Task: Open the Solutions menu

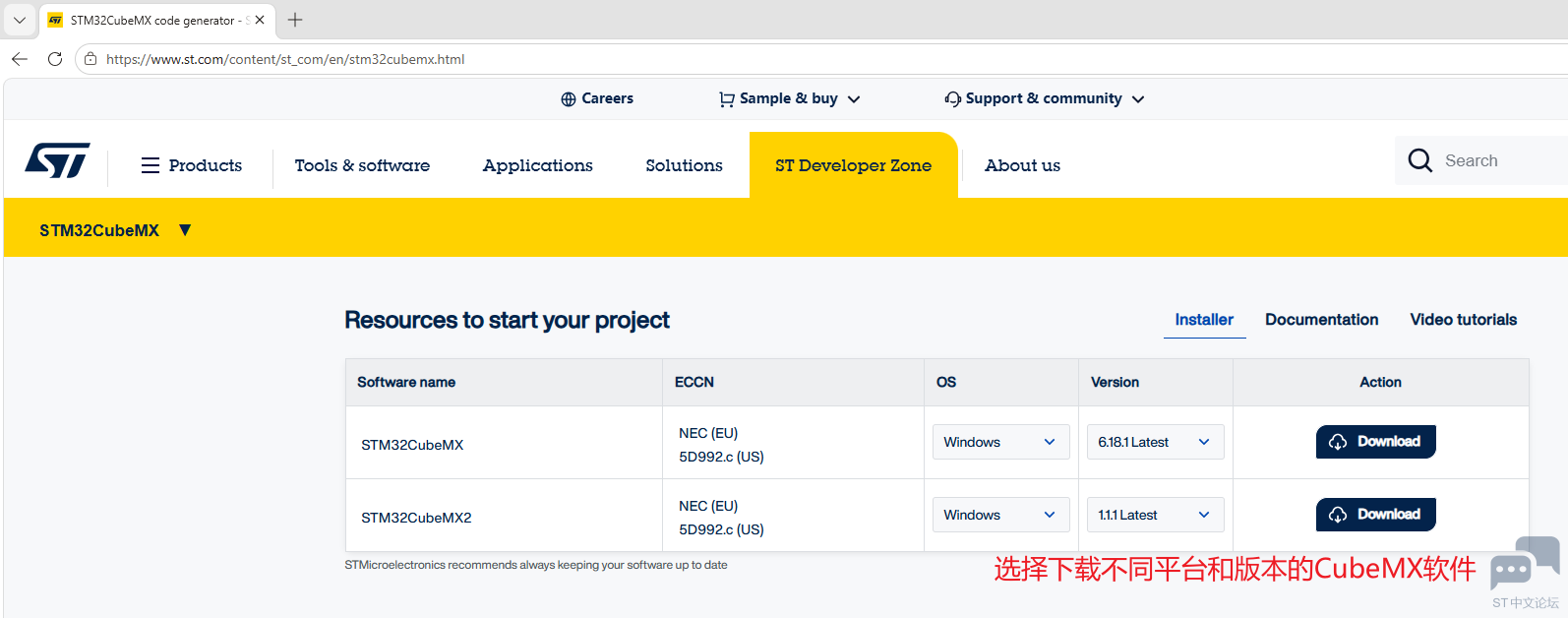Action: tap(684, 165)
